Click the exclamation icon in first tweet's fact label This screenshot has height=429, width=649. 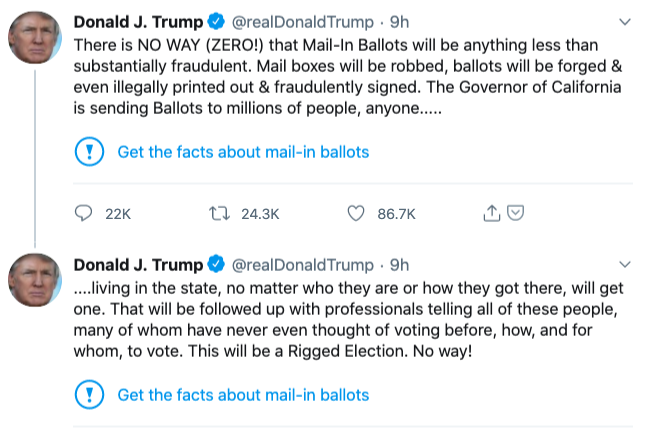(x=89, y=152)
